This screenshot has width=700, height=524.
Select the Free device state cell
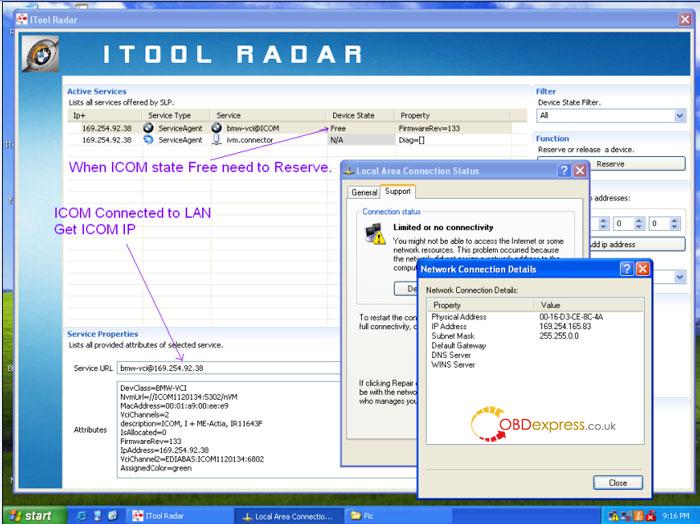[x=361, y=128]
